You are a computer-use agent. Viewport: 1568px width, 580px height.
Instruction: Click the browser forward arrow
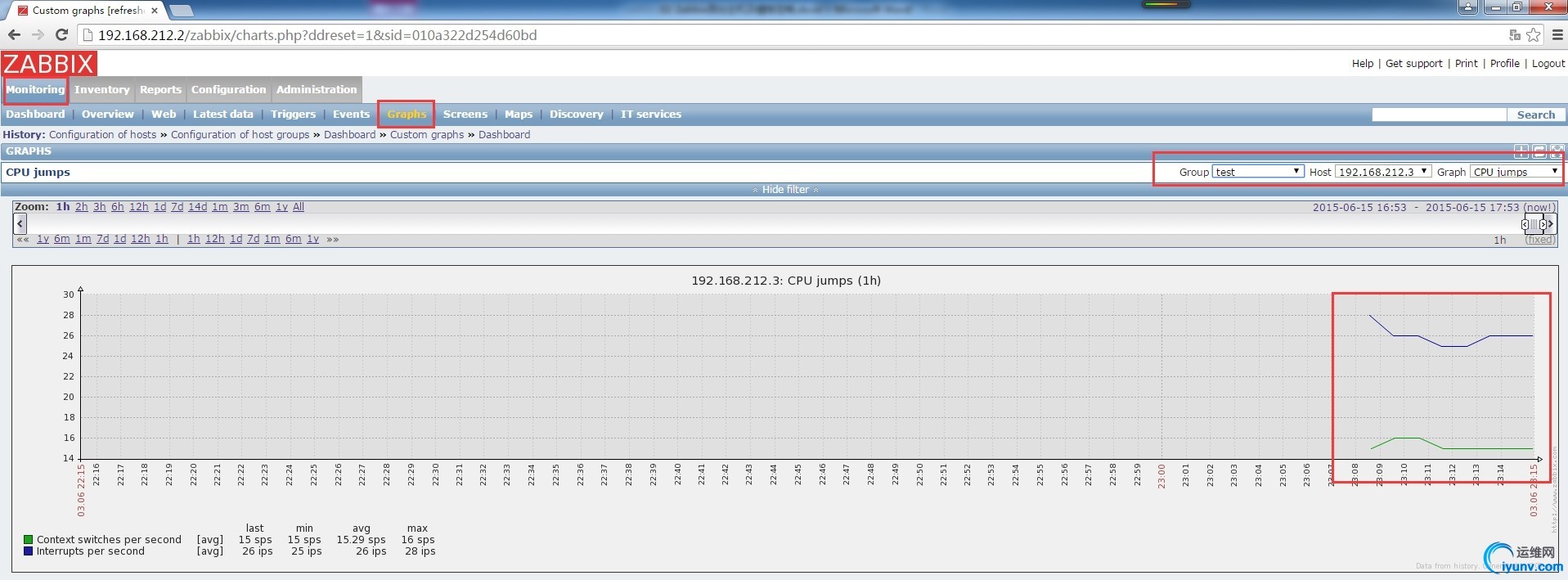pyautogui.click(x=38, y=35)
